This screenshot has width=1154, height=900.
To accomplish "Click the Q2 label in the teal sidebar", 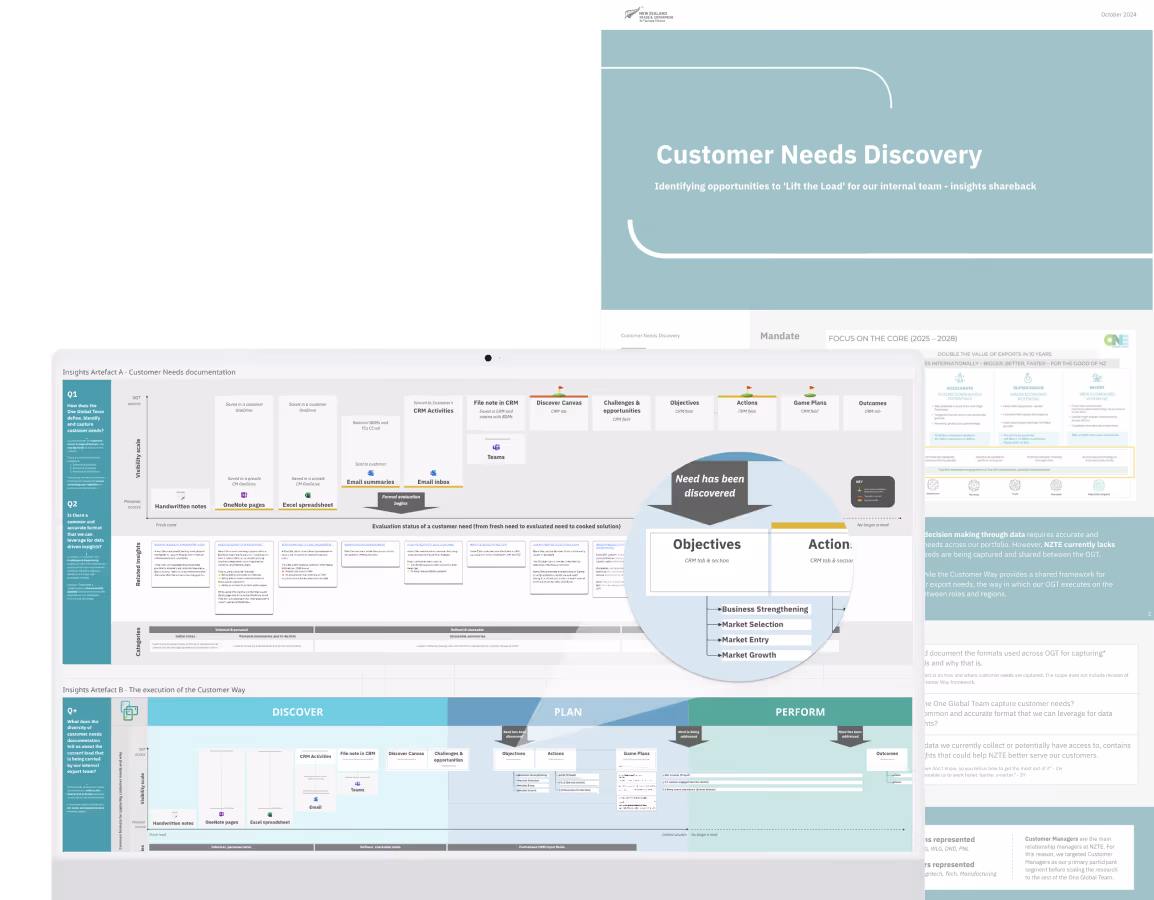I will 72,504.
